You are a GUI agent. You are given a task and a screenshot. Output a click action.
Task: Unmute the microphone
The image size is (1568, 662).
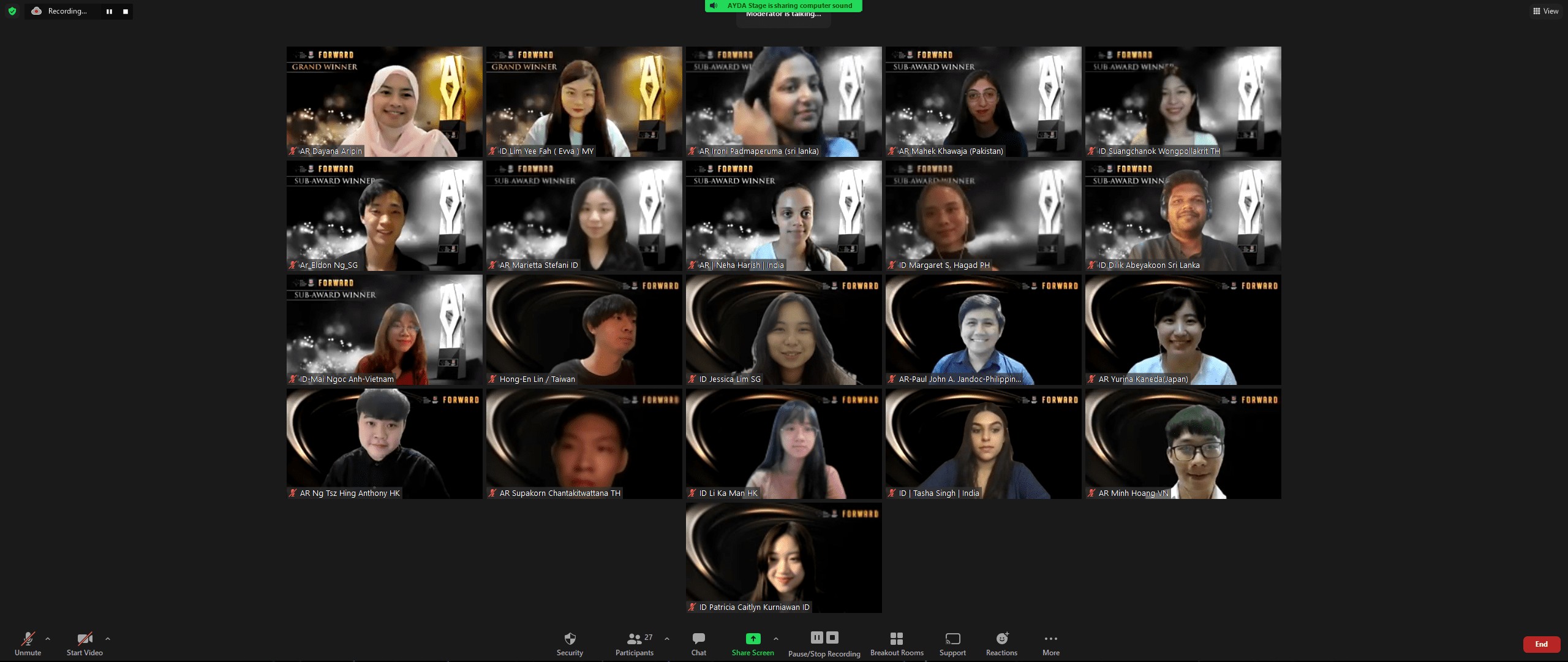point(28,644)
